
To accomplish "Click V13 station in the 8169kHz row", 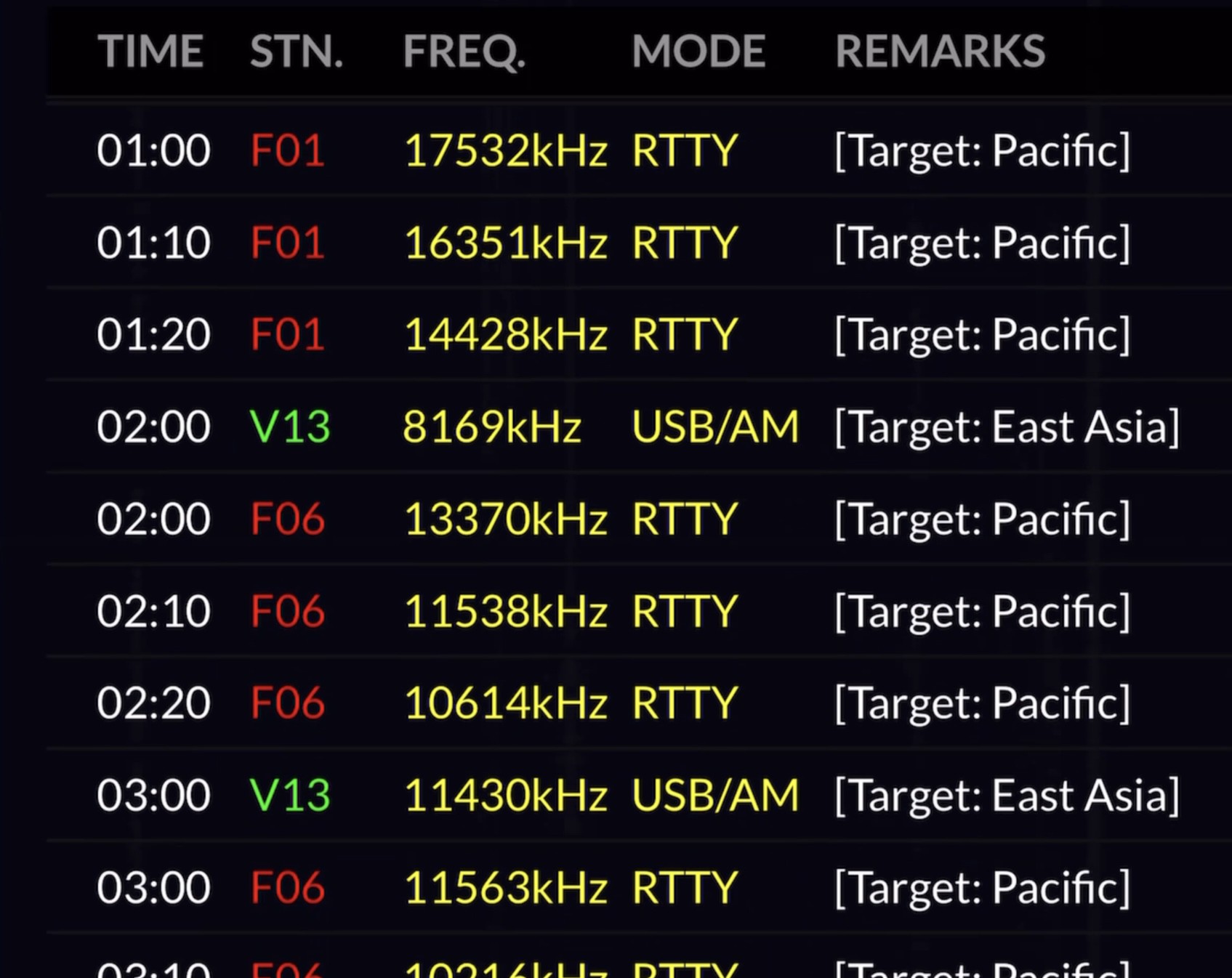I will 289,427.
